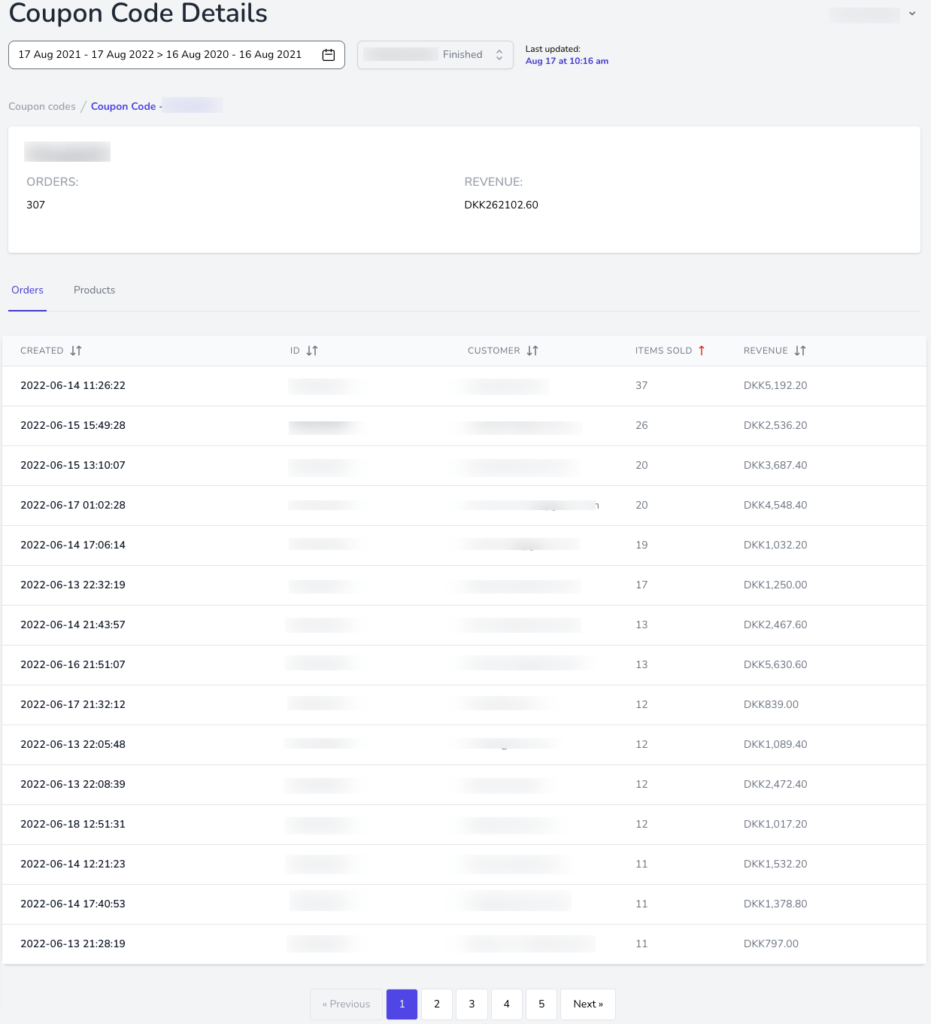Sort orders by Customer column
Screen dimensions: 931x1024
coord(532,351)
